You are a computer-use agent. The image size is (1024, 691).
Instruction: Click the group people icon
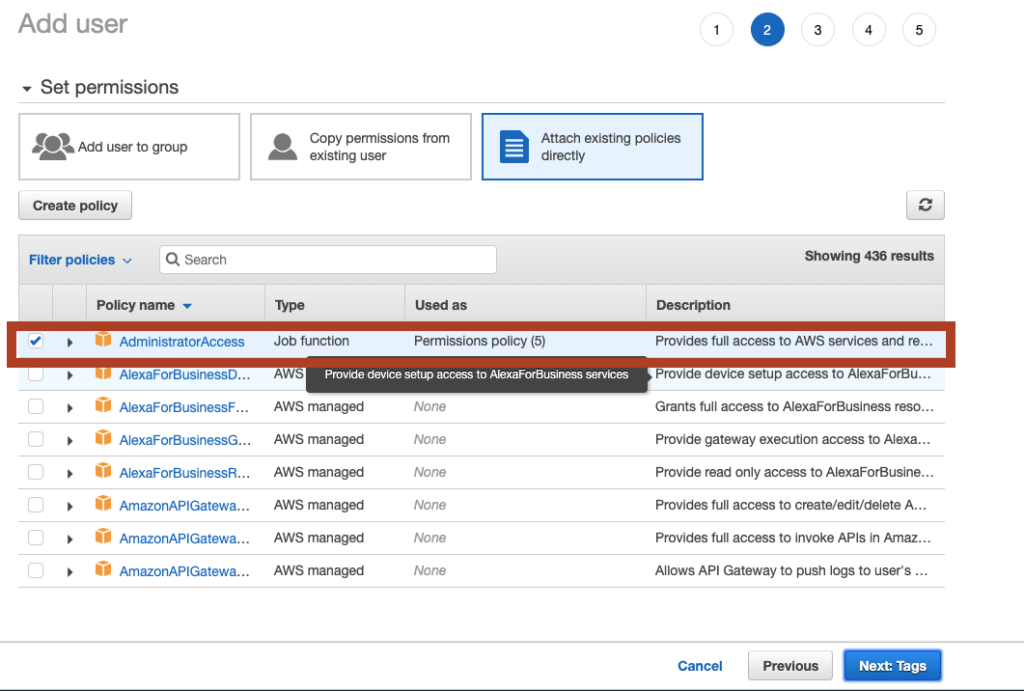[52, 146]
